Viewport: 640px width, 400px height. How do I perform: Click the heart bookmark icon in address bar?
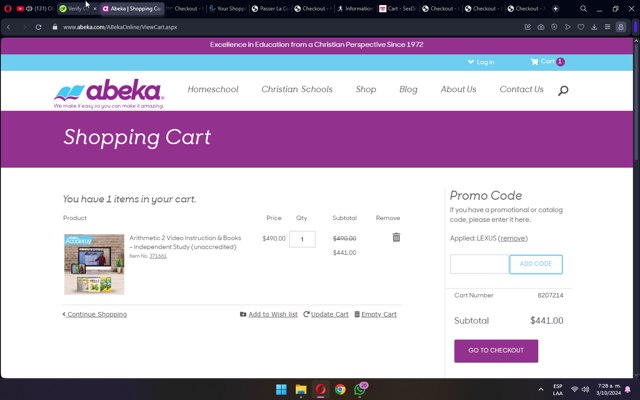(581, 27)
